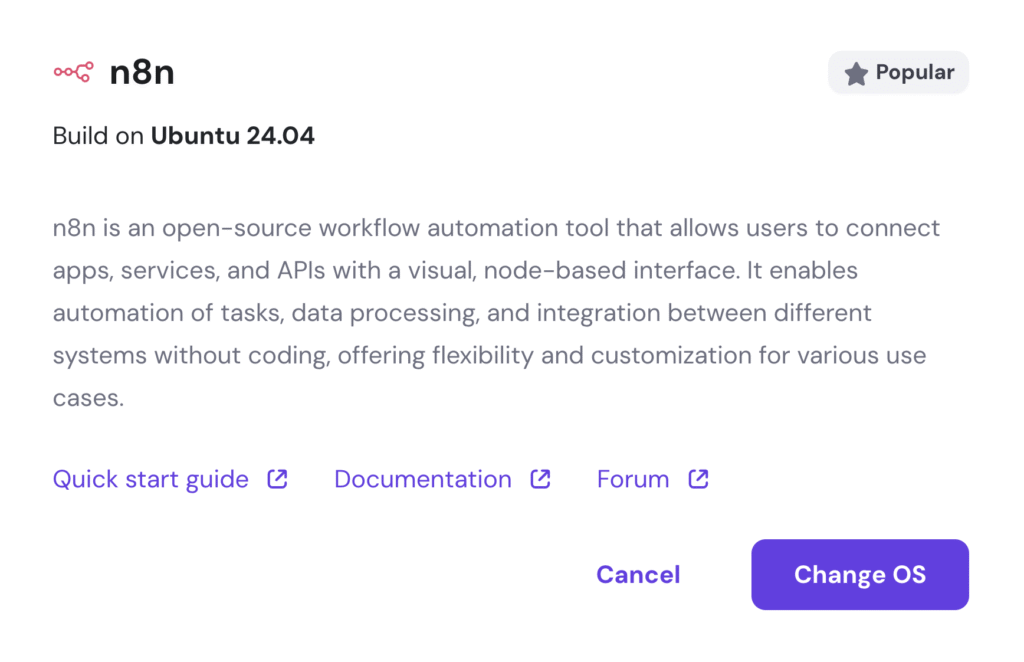The height and width of the screenshot is (662, 1024).
Task: Click the arrow glyph inside the Forum link icon
Action: tap(697, 478)
